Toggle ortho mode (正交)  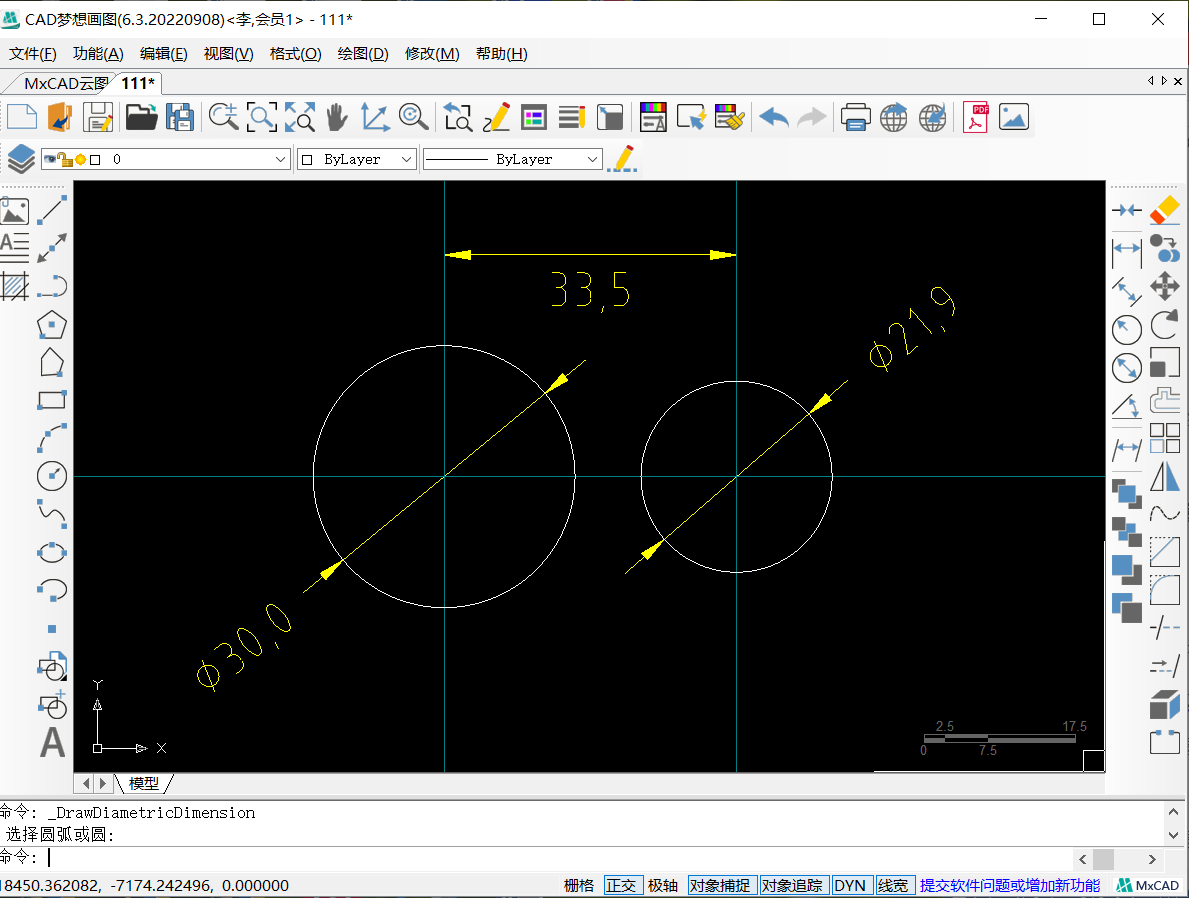(621, 885)
